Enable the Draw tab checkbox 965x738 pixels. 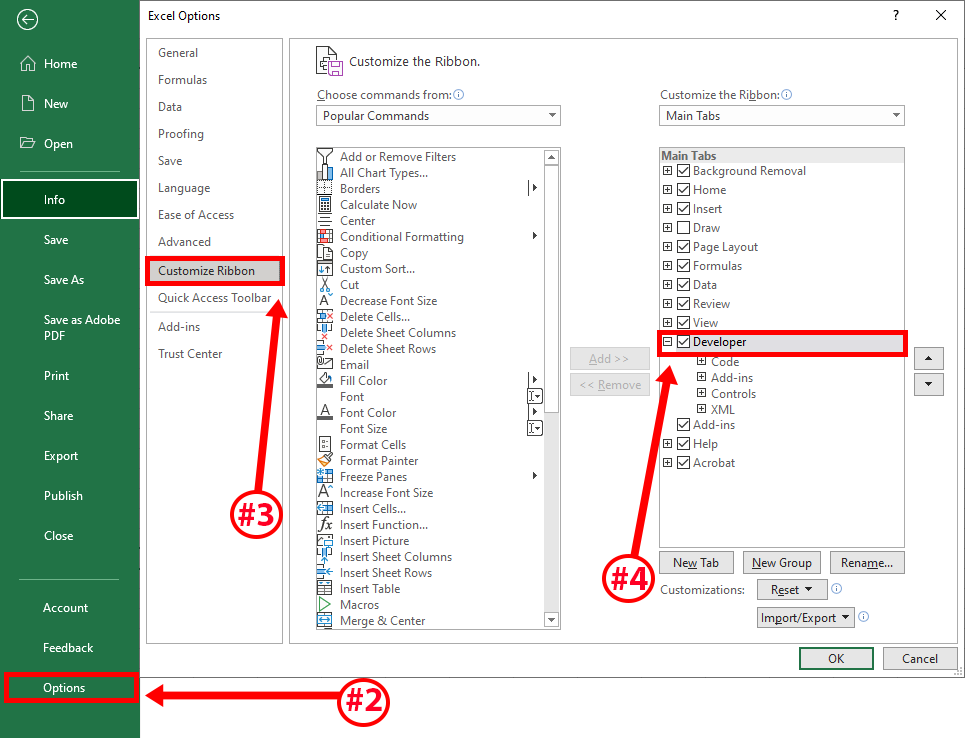(x=683, y=228)
